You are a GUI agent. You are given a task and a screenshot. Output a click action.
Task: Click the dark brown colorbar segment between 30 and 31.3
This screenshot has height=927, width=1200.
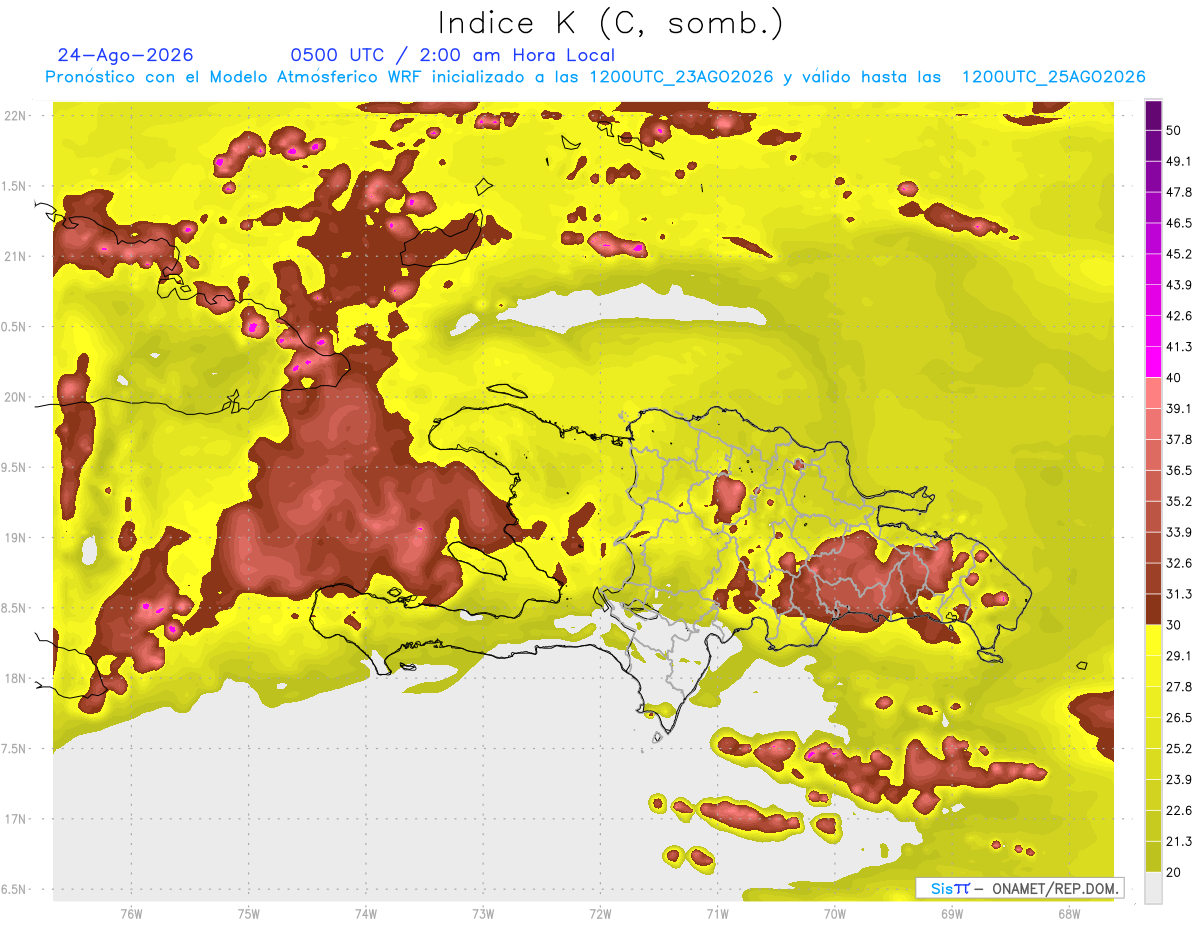pos(1153,609)
